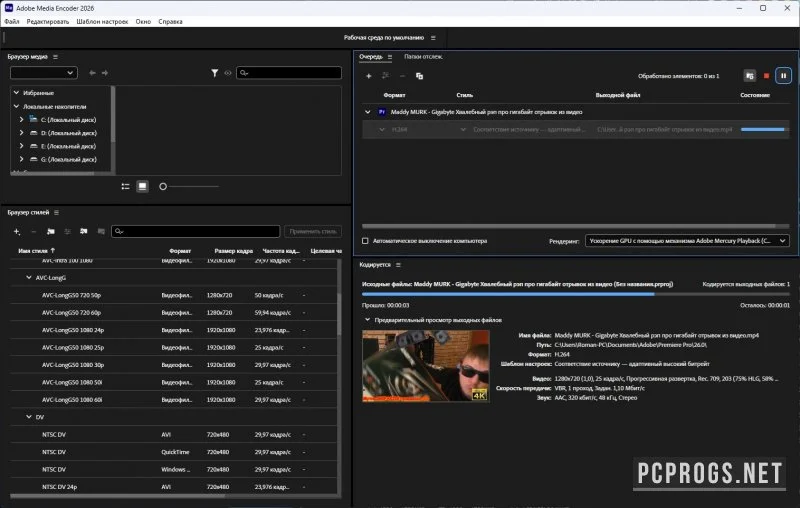Open the workspace menu icon beside Рабочая среда

click(x=433, y=38)
